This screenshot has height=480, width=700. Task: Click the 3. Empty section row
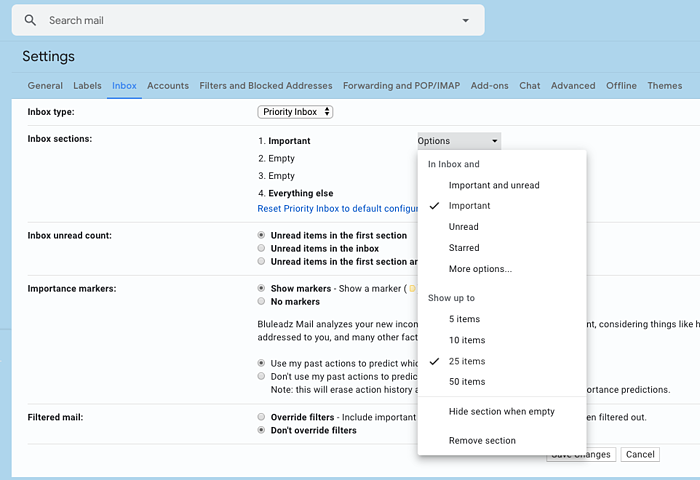276,176
